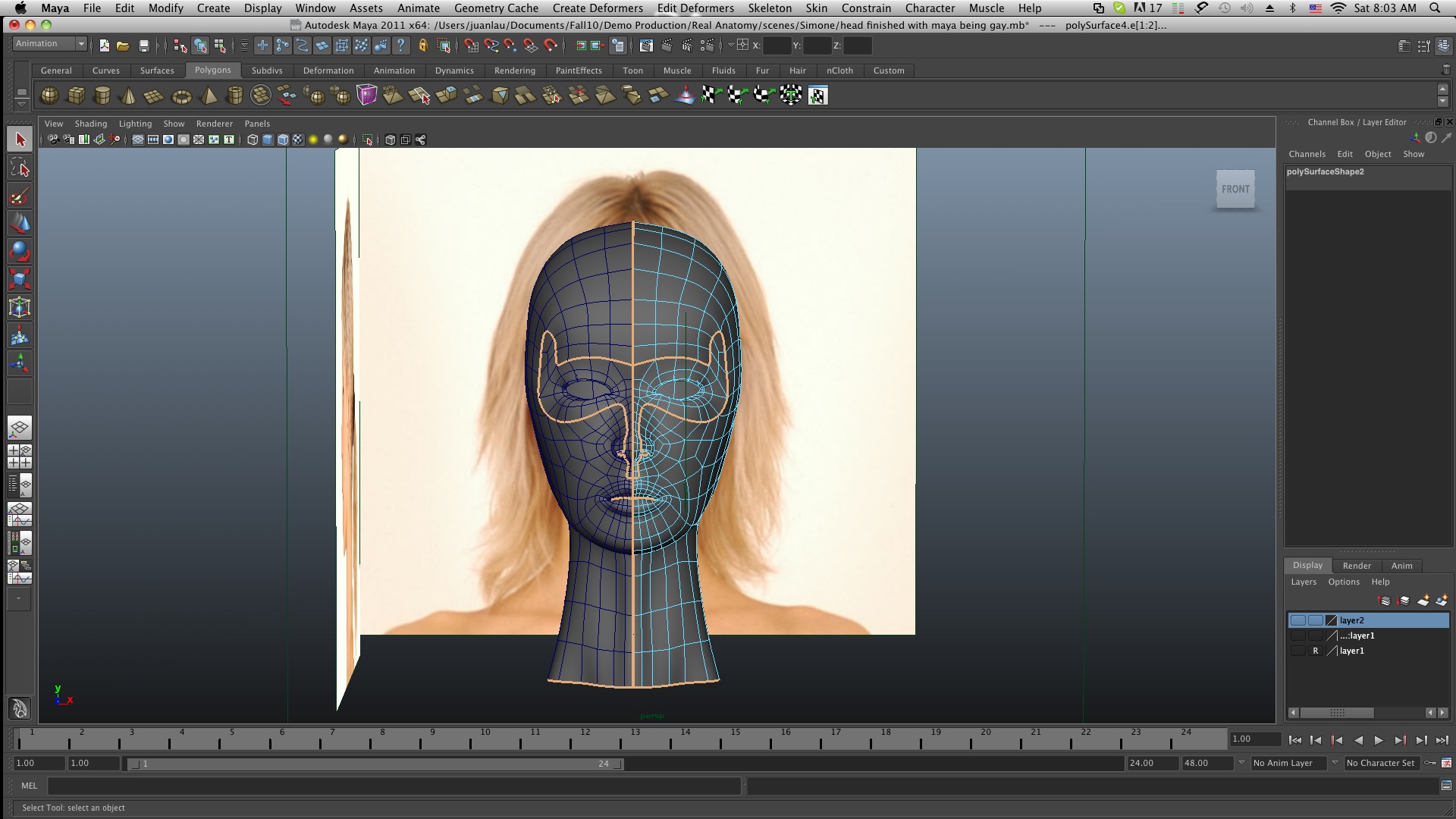Image resolution: width=1456 pixels, height=819 pixels.
Task: Create a polygon torus from shelf
Action: coord(181,96)
